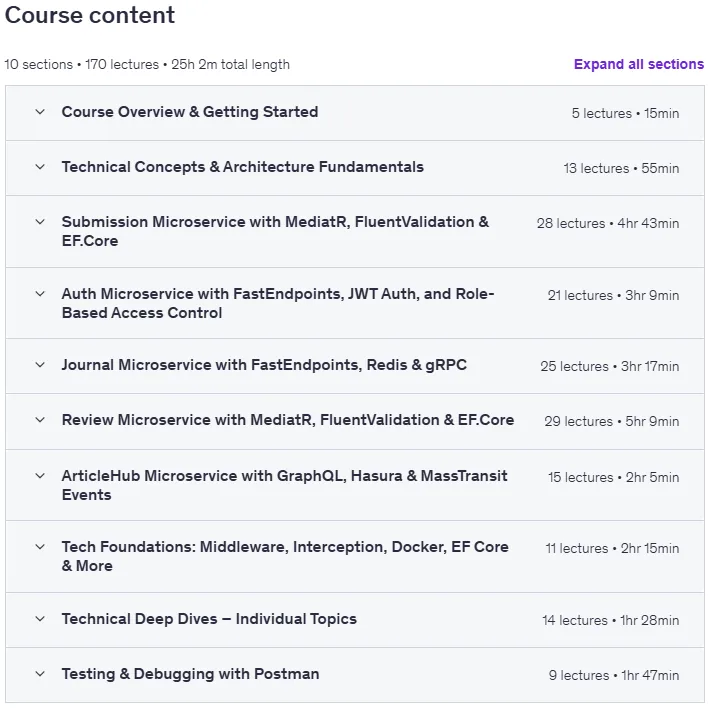Click the 14 lectures 1hr 28min label
Screen dimensions: 710x708
pos(610,620)
